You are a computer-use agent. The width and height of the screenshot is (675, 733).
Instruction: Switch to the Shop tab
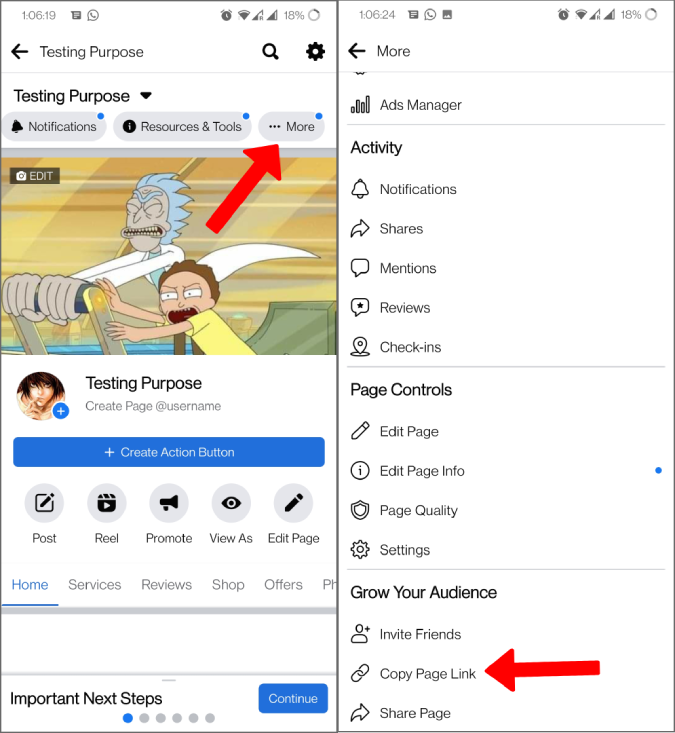pyautogui.click(x=228, y=585)
